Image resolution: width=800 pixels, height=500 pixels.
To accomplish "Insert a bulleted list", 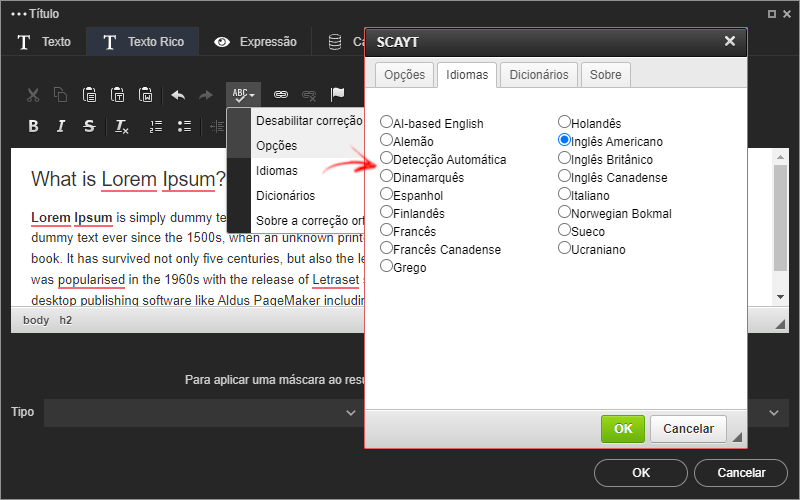I will point(184,126).
